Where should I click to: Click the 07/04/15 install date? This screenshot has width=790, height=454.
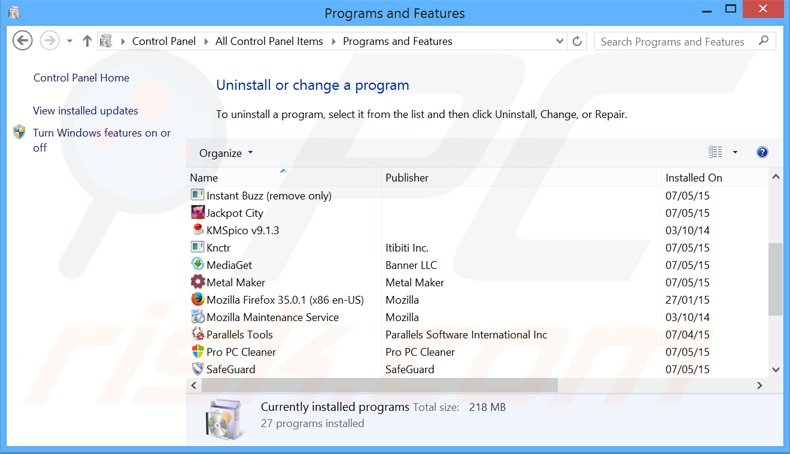[687, 335]
